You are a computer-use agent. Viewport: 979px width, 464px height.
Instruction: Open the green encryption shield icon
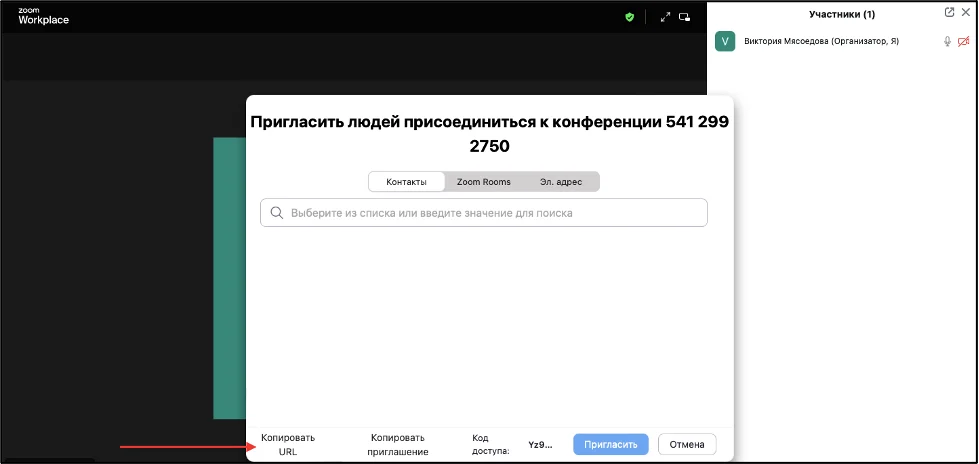click(630, 17)
